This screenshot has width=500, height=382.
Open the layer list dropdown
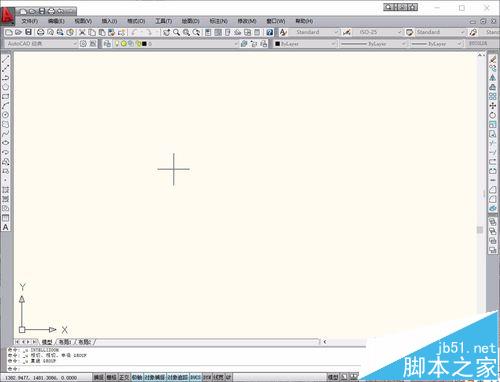[176, 44]
